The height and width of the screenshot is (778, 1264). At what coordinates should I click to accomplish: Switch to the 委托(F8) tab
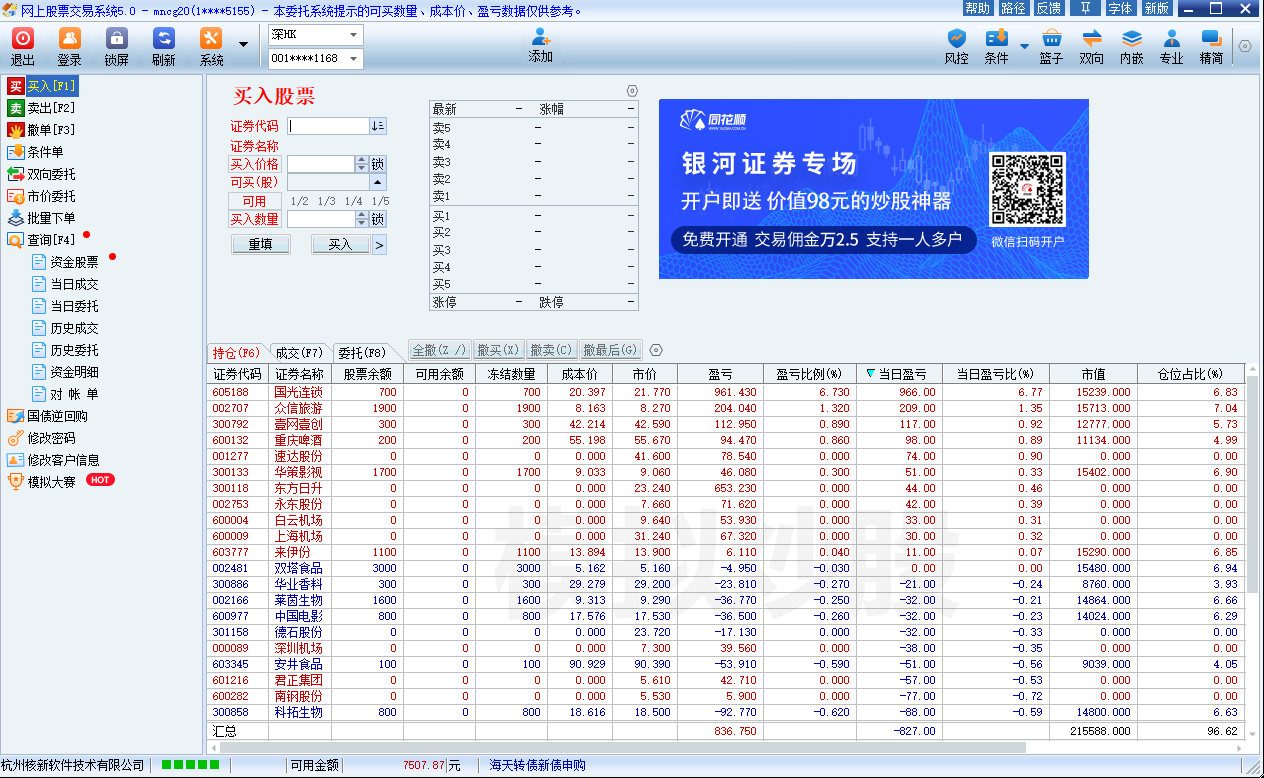coord(361,352)
